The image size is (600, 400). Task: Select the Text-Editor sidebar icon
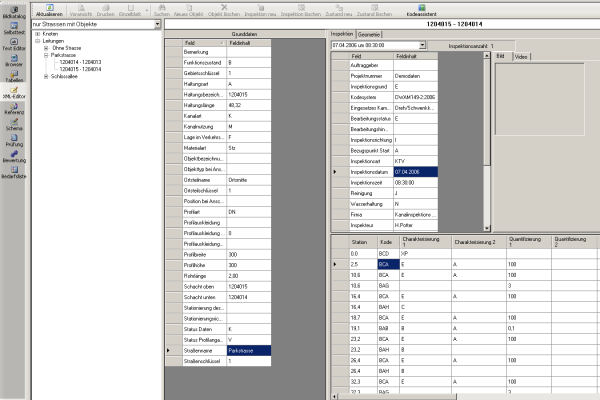click(x=14, y=42)
